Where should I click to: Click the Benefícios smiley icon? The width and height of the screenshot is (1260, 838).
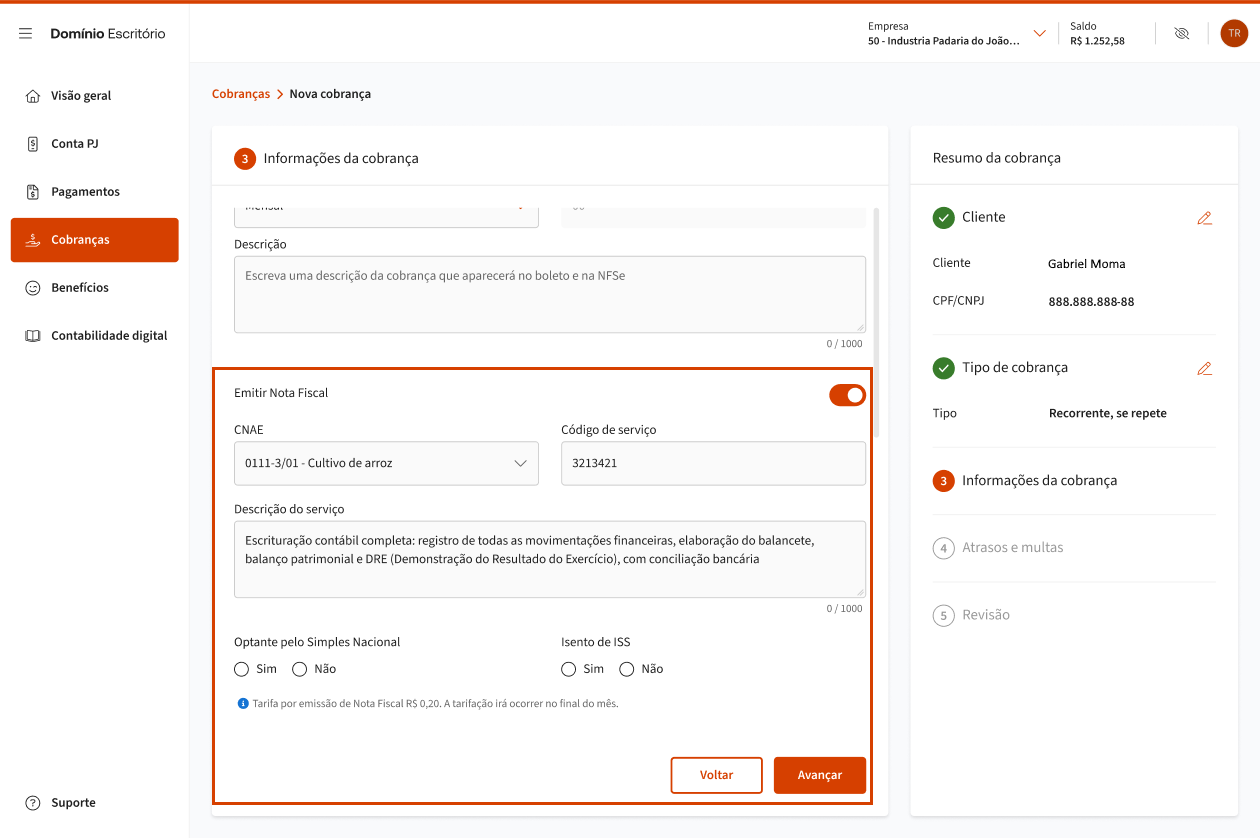(33, 288)
